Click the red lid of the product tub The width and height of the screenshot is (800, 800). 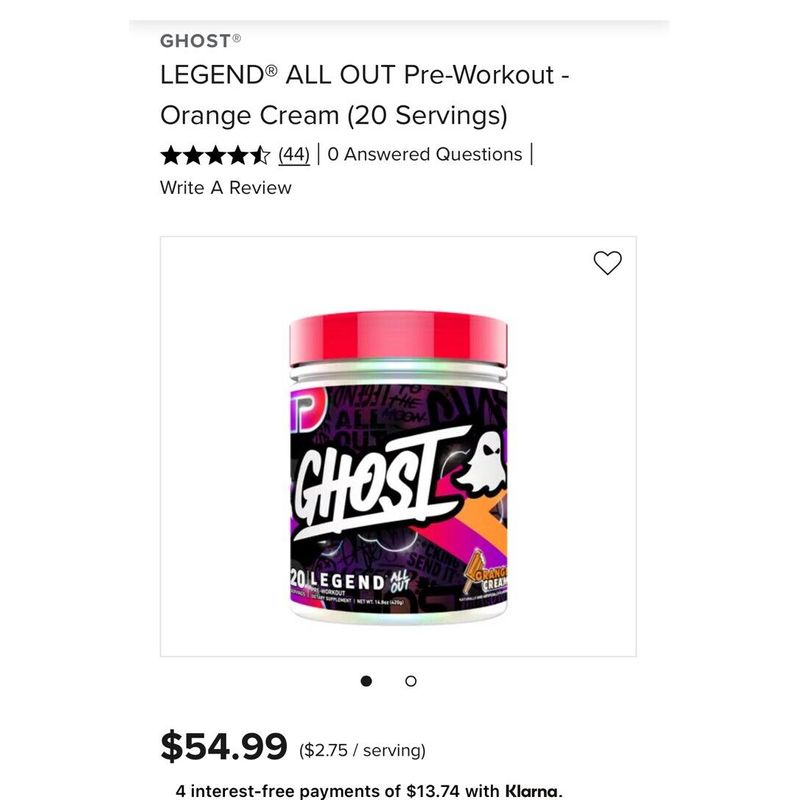click(398, 338)
